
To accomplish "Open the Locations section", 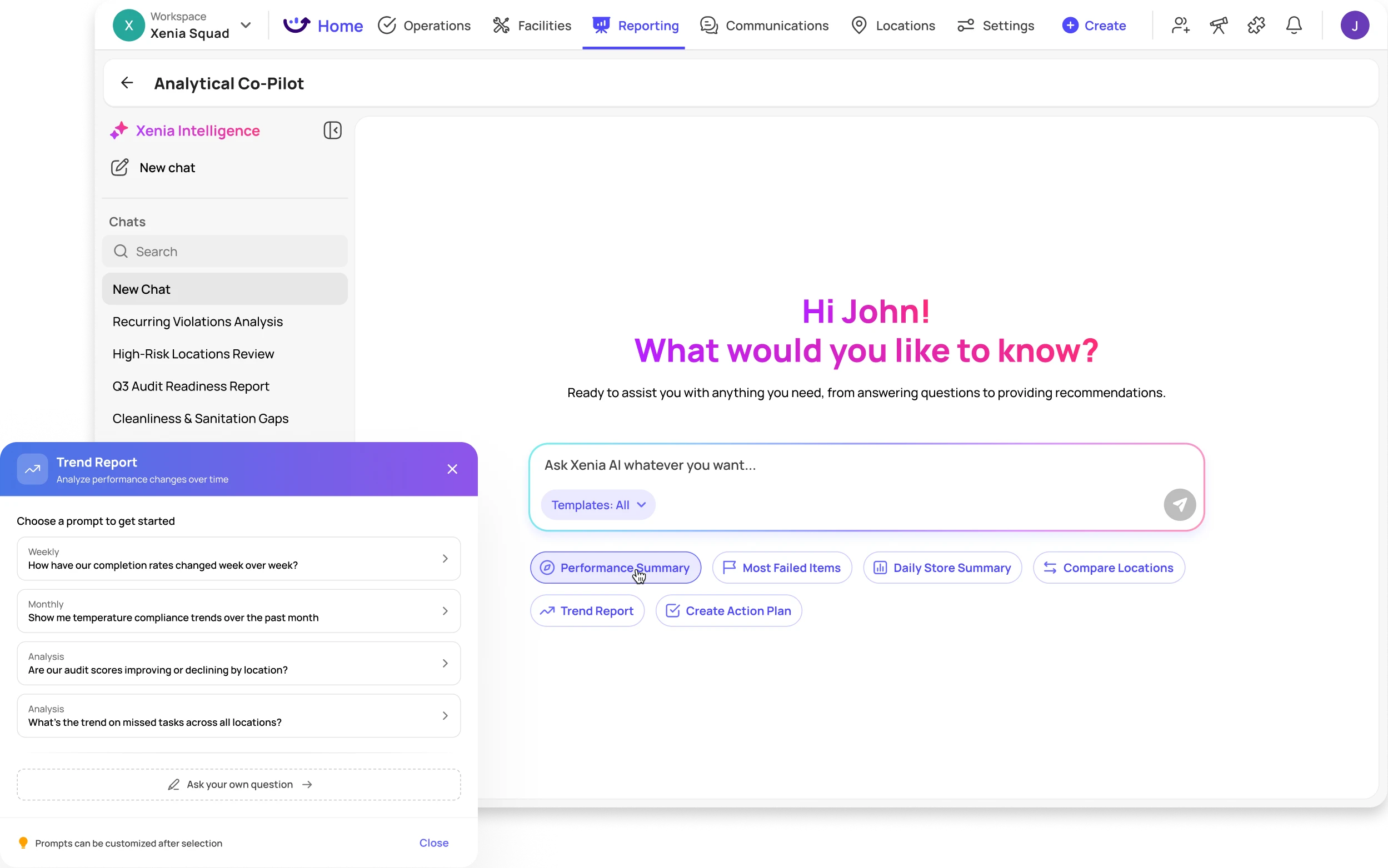I will pos(892,25).
